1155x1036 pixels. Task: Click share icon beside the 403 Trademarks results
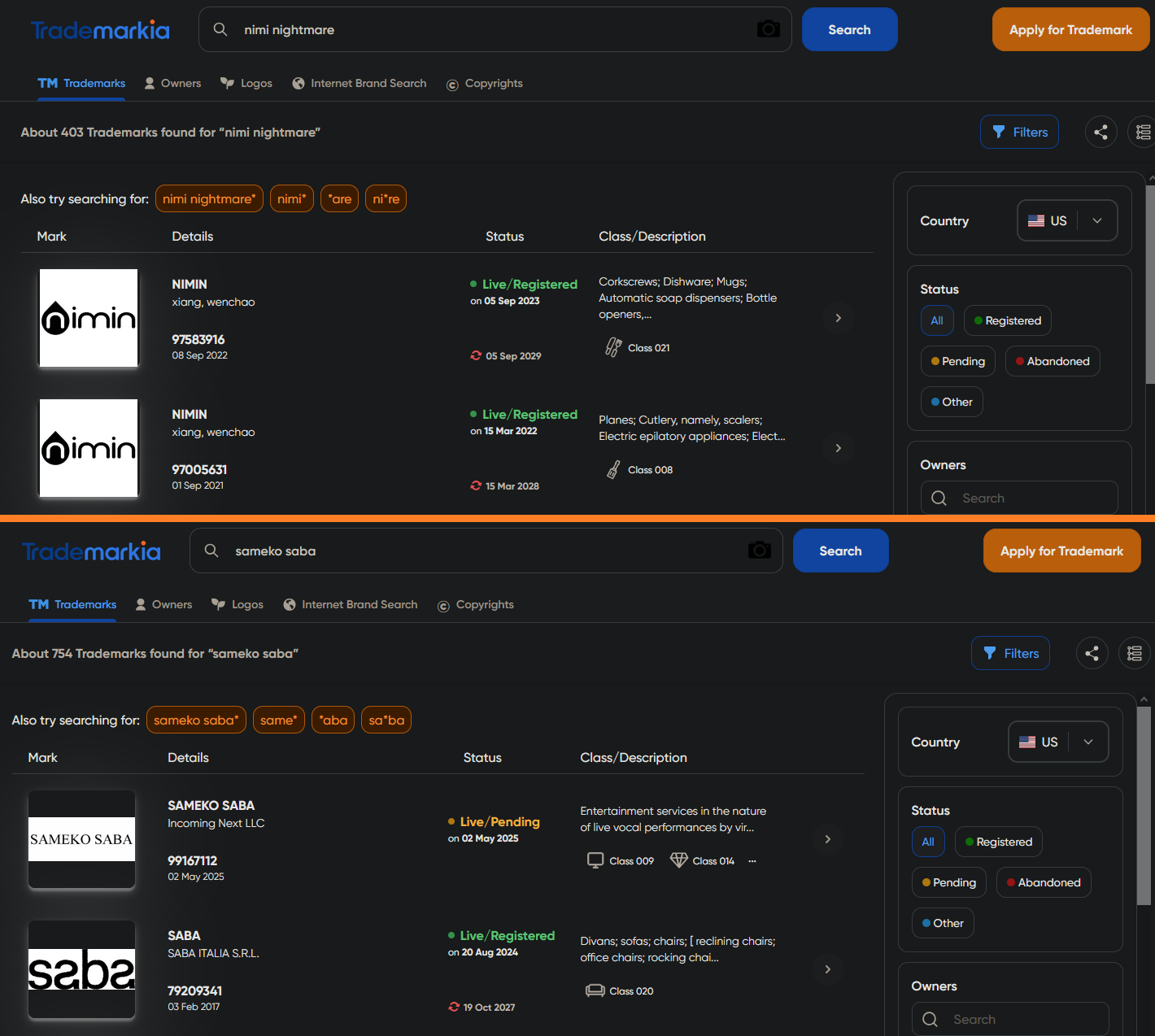point(1101,133)
